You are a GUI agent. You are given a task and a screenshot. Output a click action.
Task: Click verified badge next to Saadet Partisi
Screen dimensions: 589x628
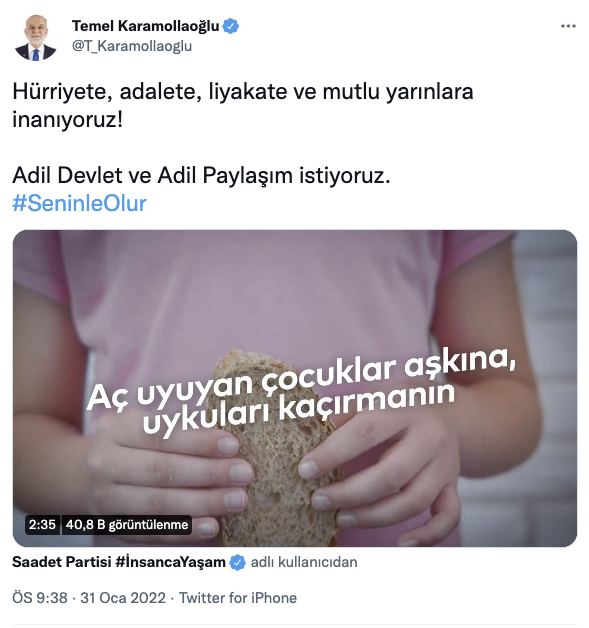point(237,562)
